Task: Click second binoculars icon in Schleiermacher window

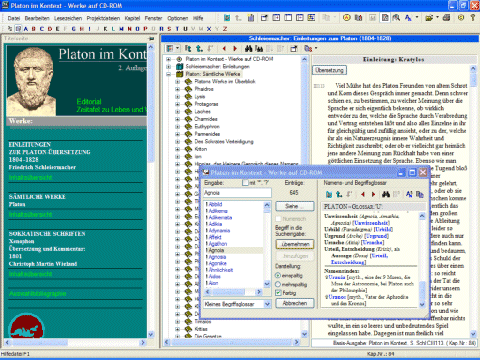Action: point(259,49)
